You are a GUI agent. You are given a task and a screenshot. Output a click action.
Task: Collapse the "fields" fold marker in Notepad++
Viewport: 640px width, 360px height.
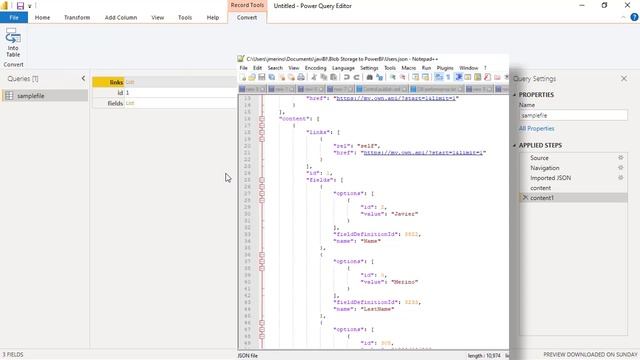coord(262,180)
